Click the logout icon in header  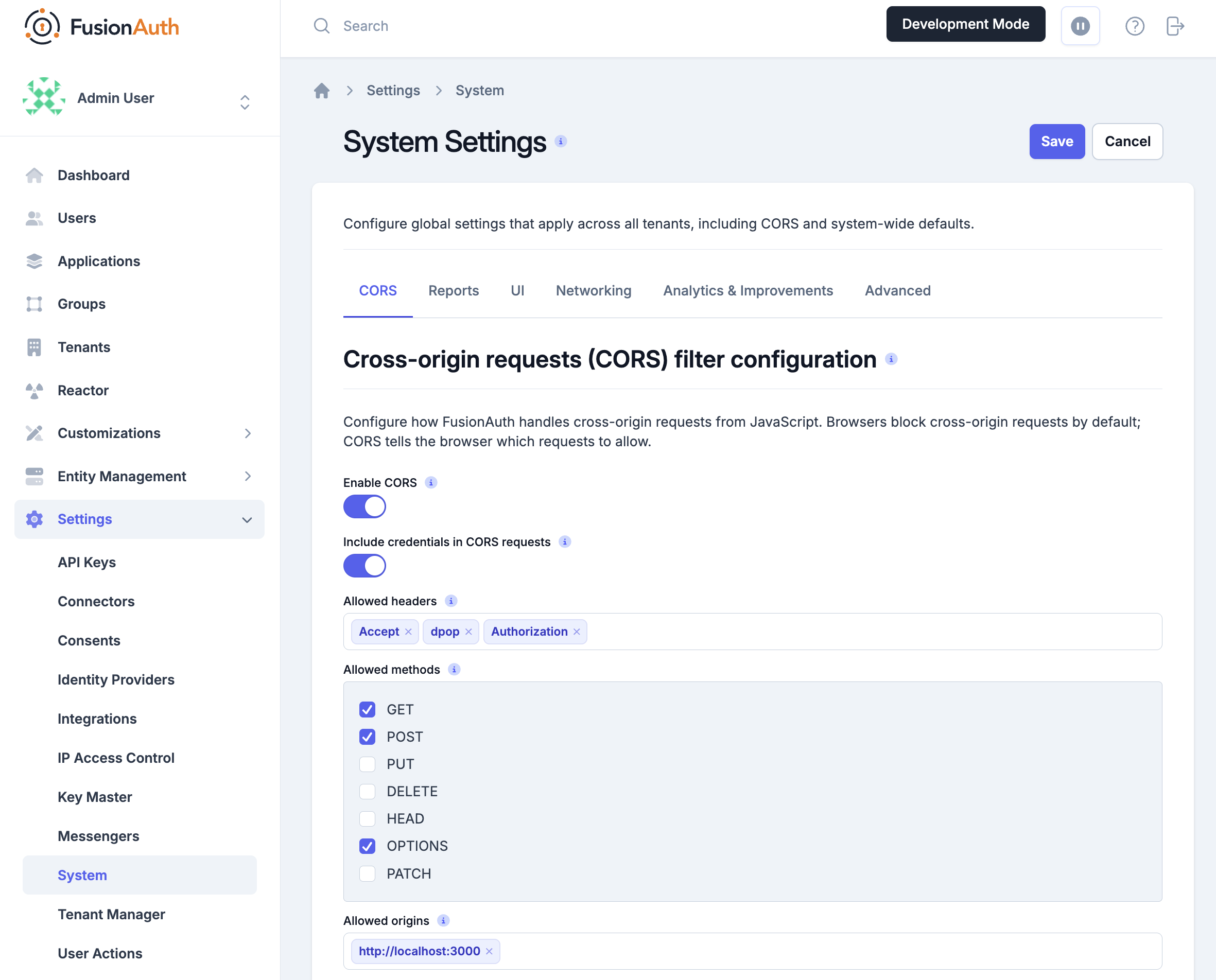pyautogui.click(x=1175, y=26)
